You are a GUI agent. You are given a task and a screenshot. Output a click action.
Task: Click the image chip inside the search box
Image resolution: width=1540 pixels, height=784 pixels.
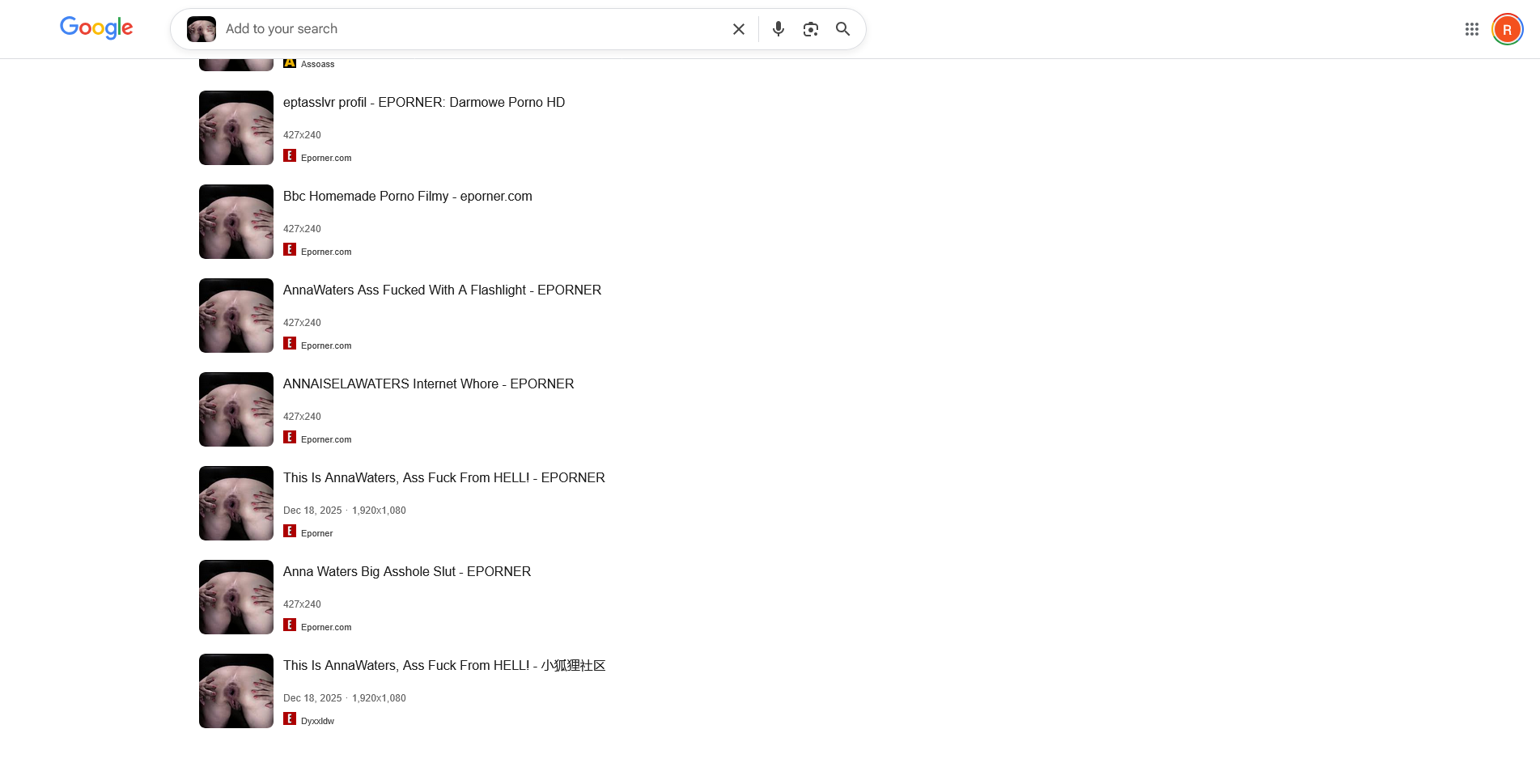[202, 29]
